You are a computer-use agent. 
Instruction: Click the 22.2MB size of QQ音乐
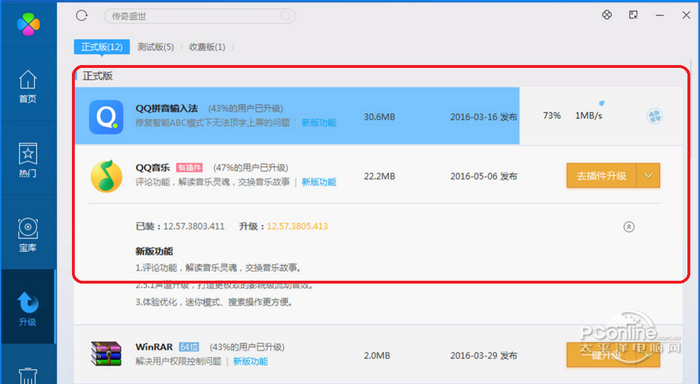379,176
